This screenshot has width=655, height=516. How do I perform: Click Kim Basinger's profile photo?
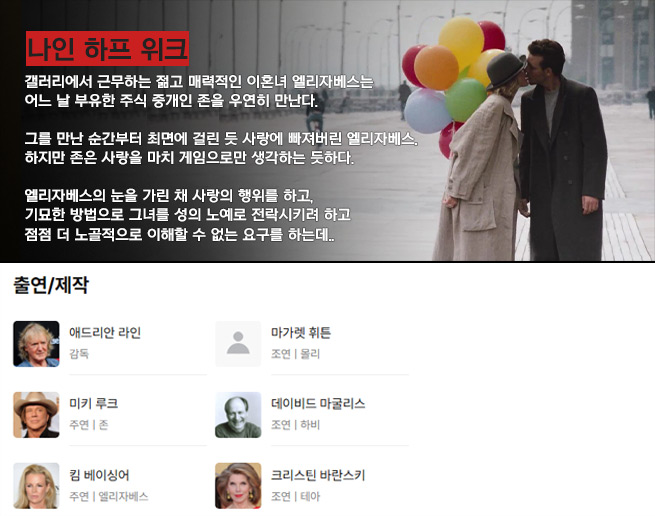(x=36, y=486)
